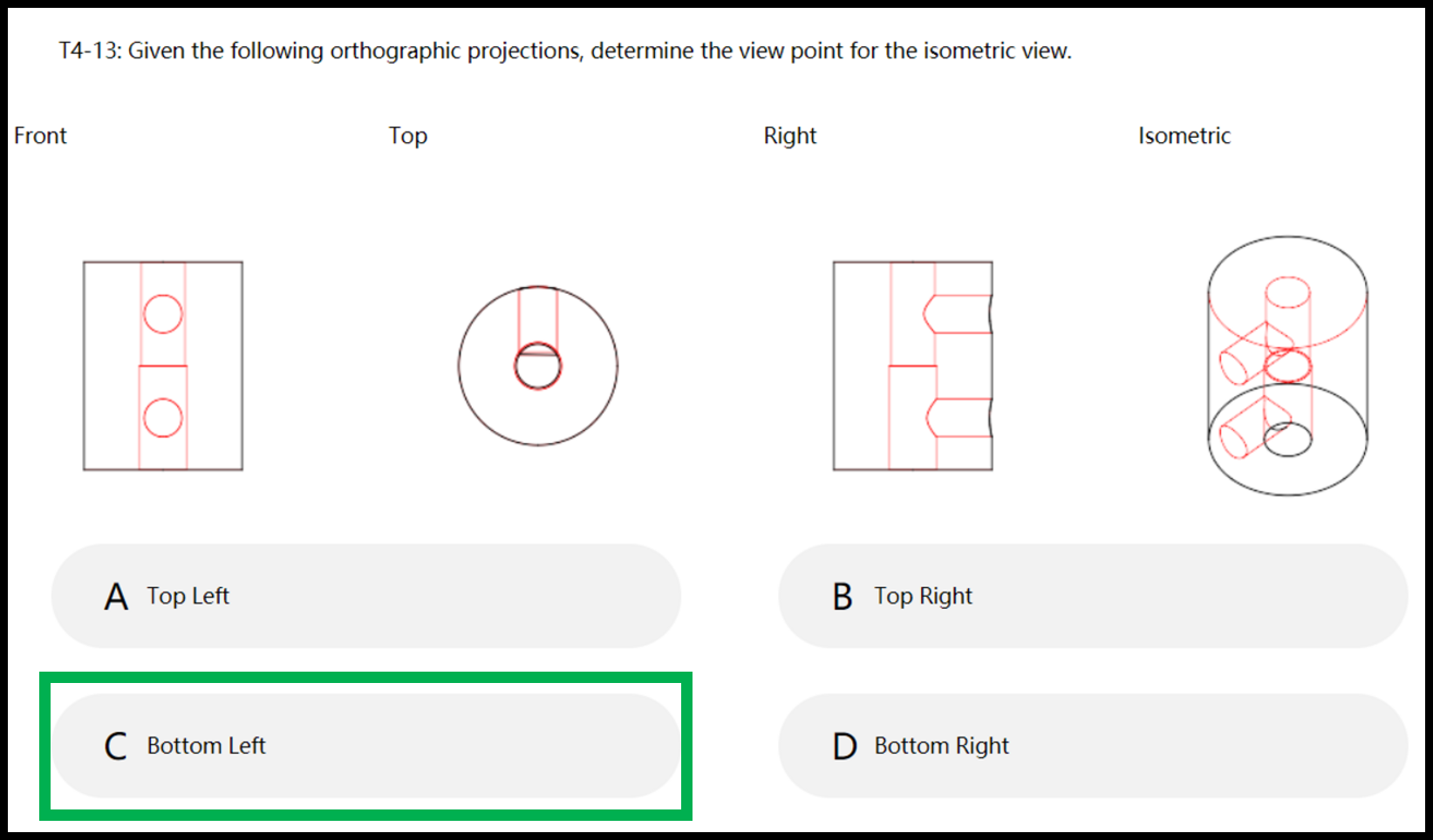Click the "Isometric" label
Image resolution: width=1433 pixels, height=840 pixels.
(x=1184, y=136)
